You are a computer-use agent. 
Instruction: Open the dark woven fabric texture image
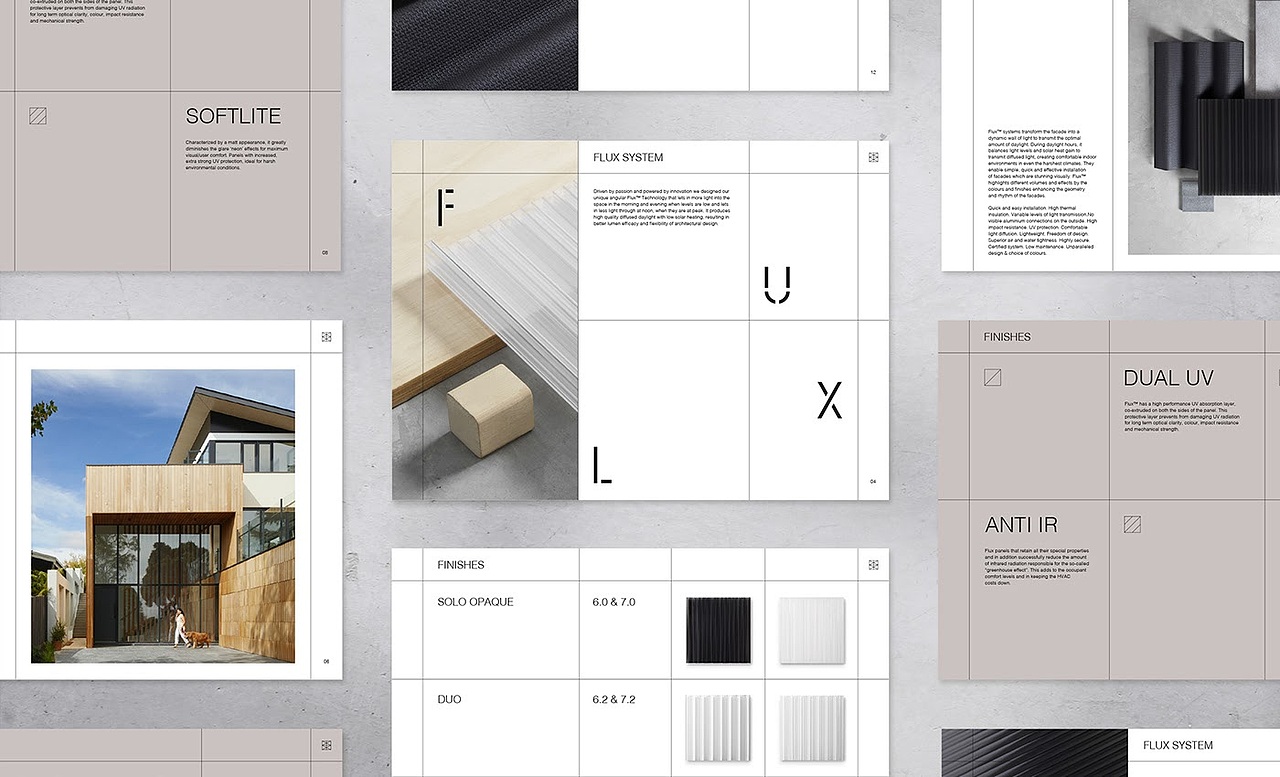(485, 45)
